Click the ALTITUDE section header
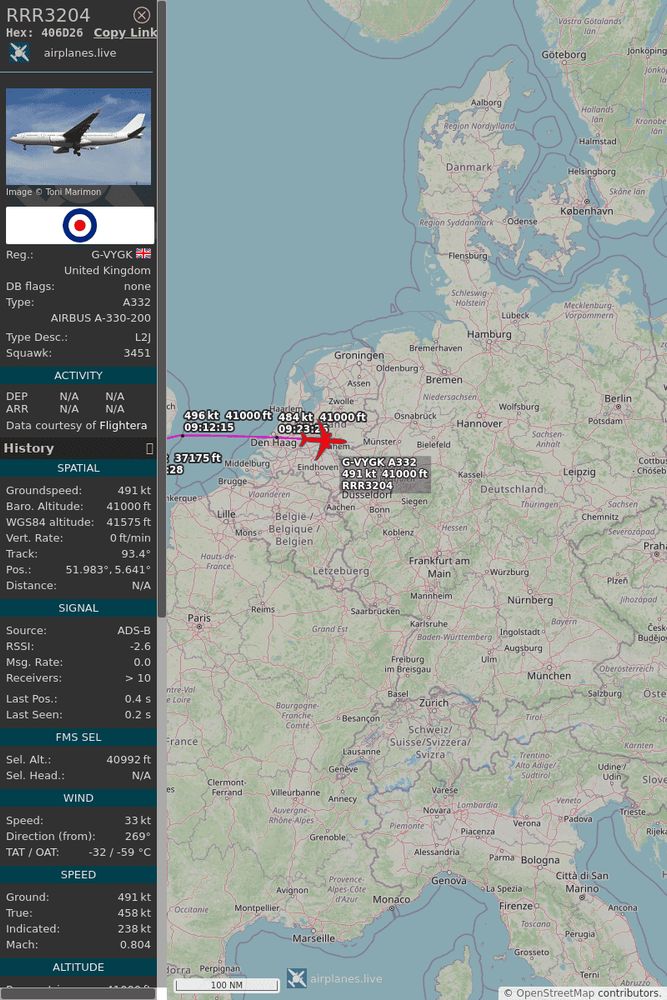 point(78,967)
